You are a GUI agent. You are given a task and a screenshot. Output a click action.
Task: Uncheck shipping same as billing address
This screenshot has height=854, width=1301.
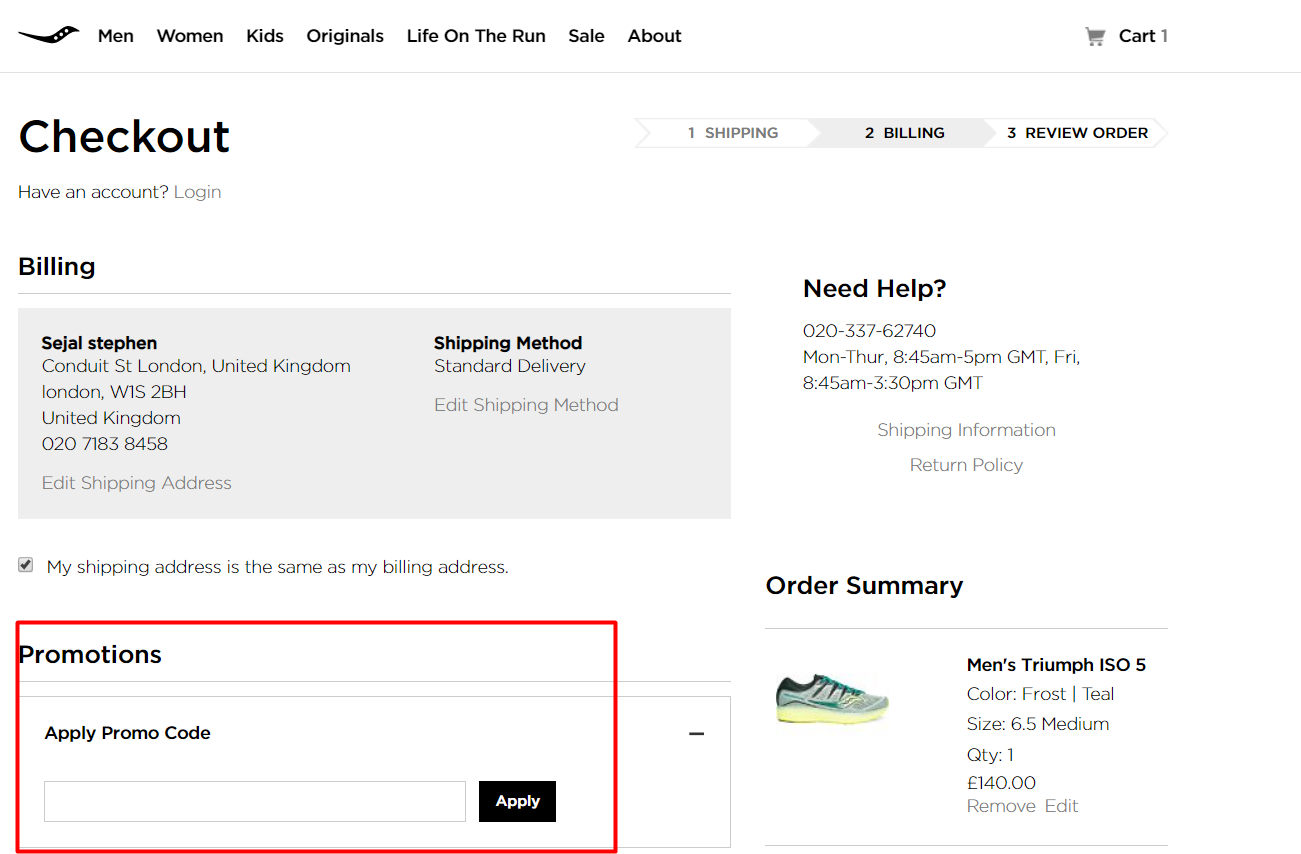(25, 564)
